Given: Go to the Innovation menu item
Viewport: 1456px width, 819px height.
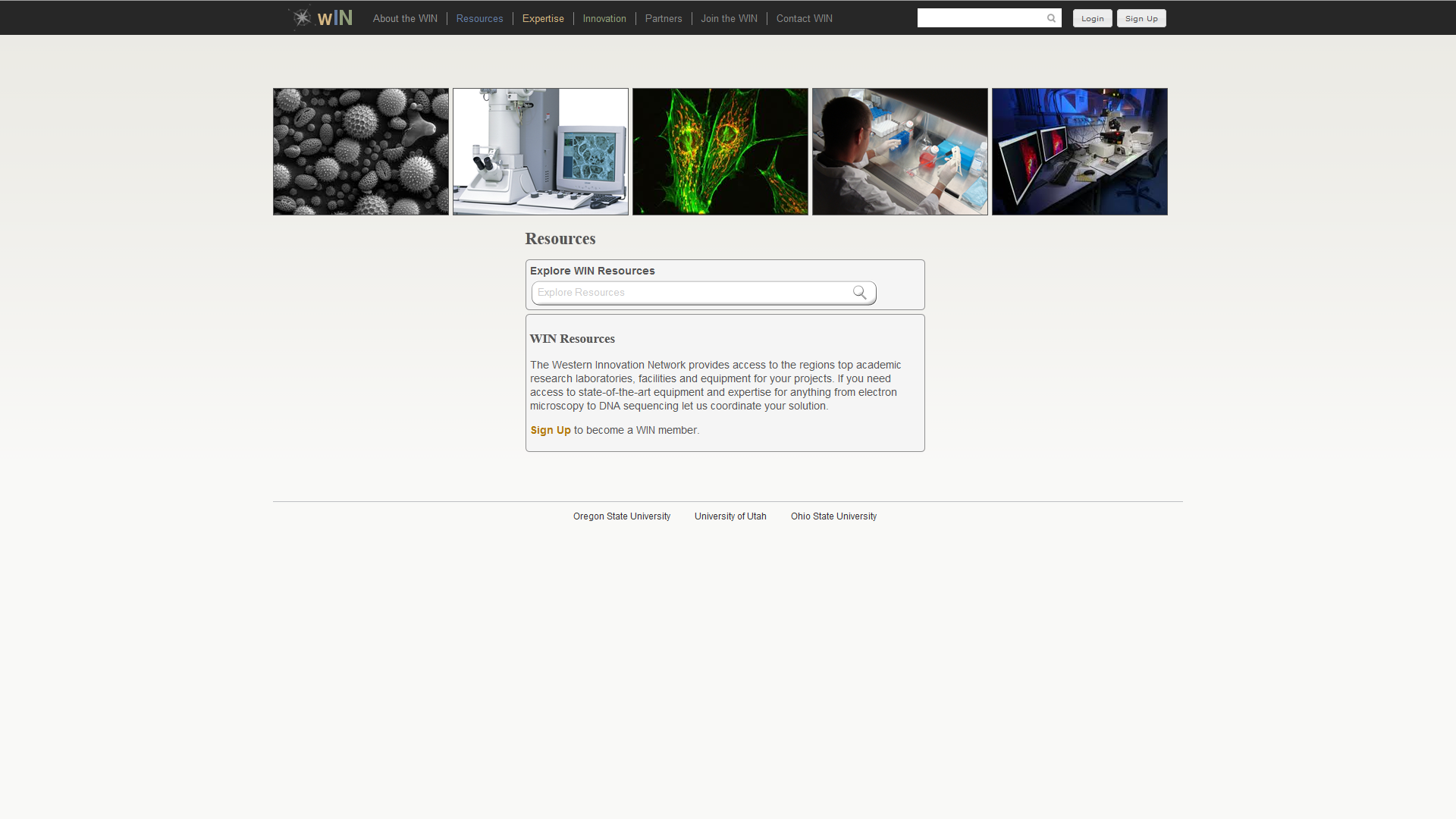Looking at the screenshot, I should [x=604, y=18].
